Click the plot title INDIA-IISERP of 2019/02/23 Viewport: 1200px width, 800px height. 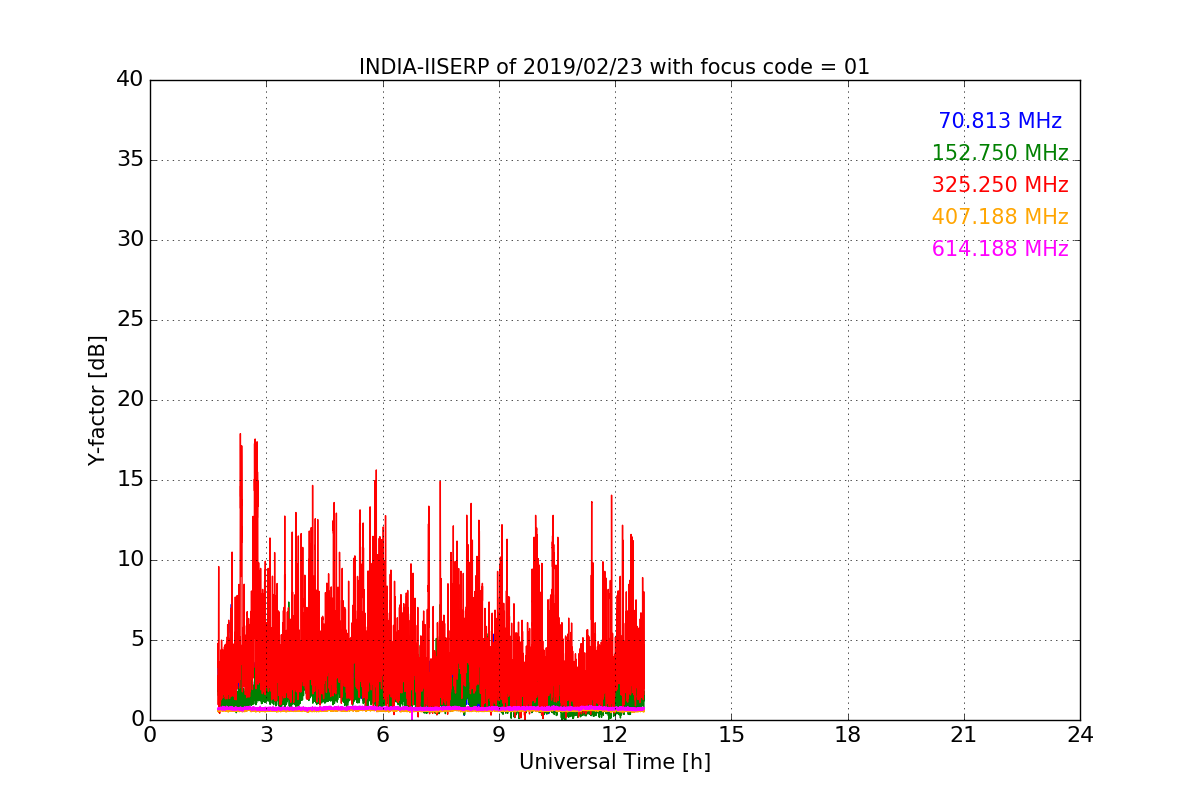coord(614,67)
